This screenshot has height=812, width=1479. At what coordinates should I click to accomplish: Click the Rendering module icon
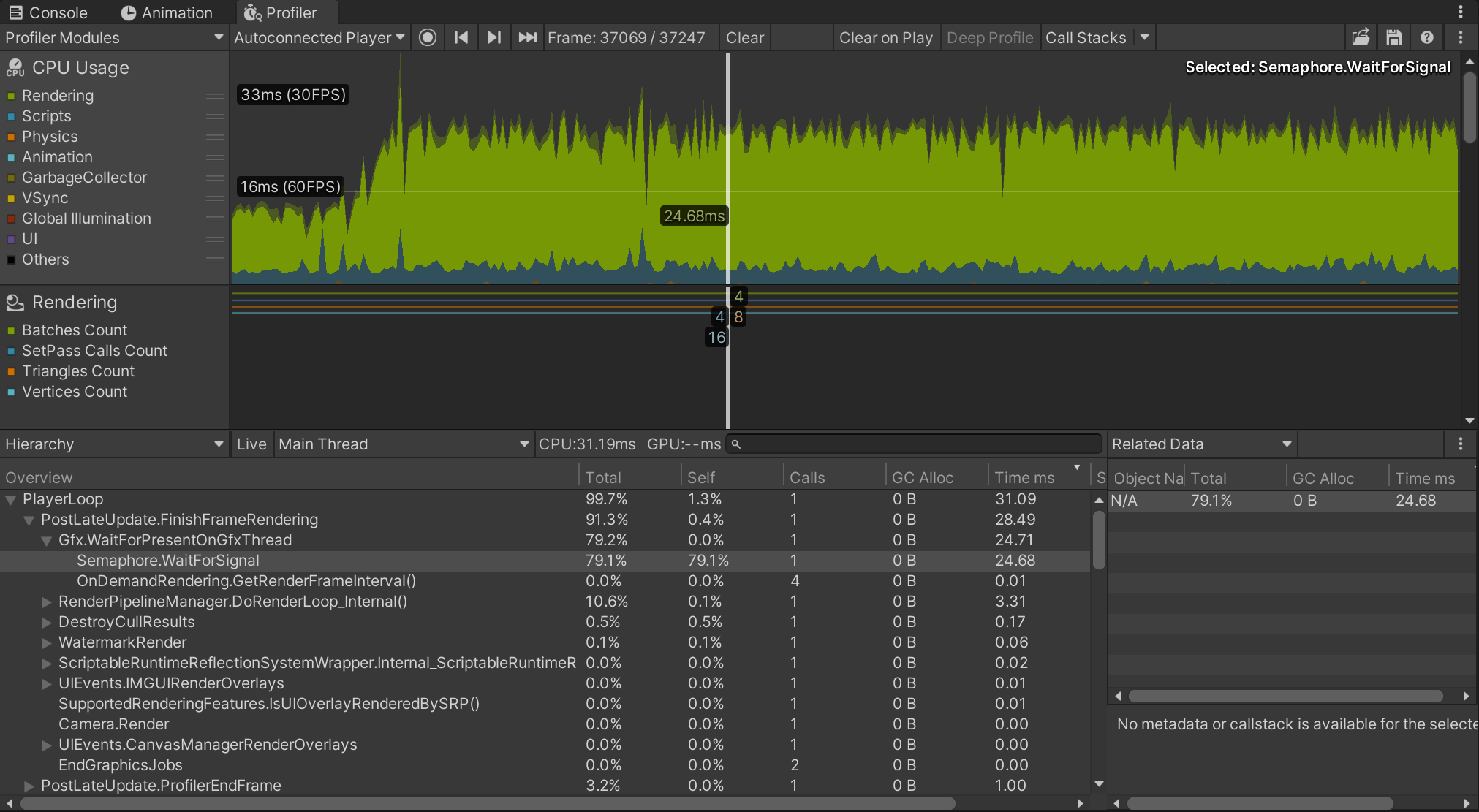click(x=15, y=303)
